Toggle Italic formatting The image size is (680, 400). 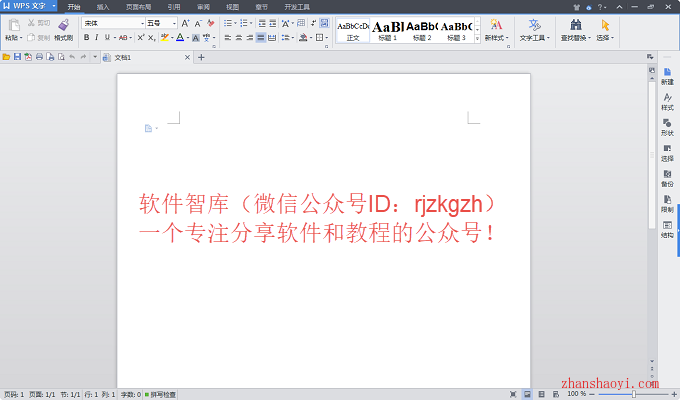click(96, 38)
